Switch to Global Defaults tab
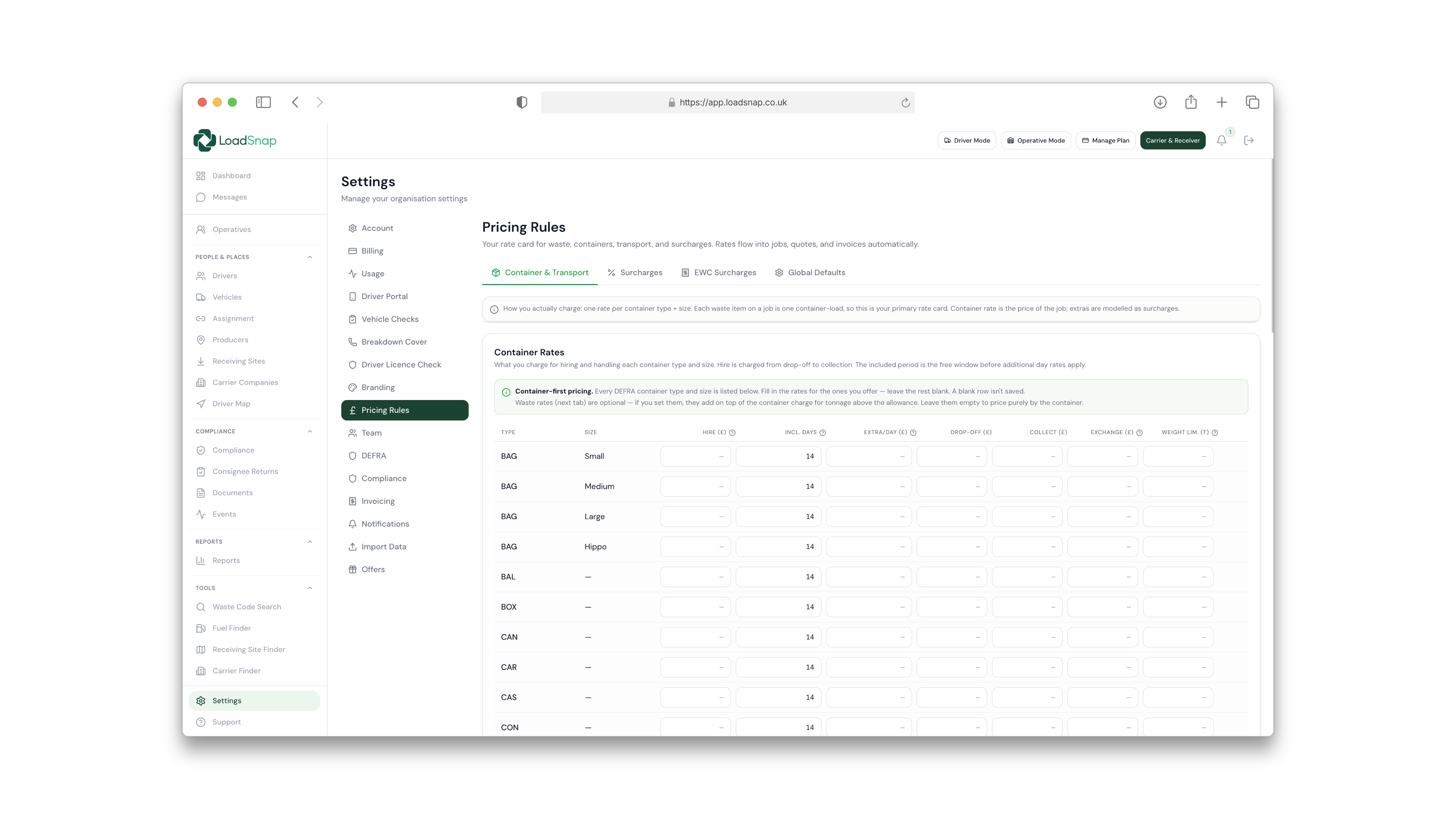1456x819 pixels. [x=810, y=273]
